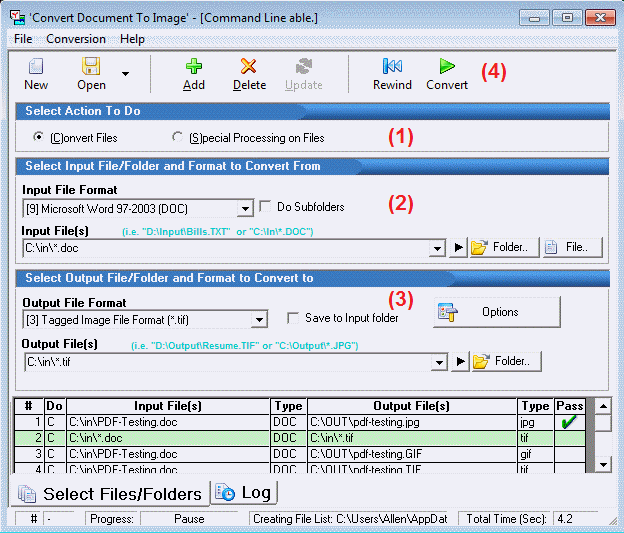Click the gif type cell in row 3
624x533 pixels.
[535, 454]
